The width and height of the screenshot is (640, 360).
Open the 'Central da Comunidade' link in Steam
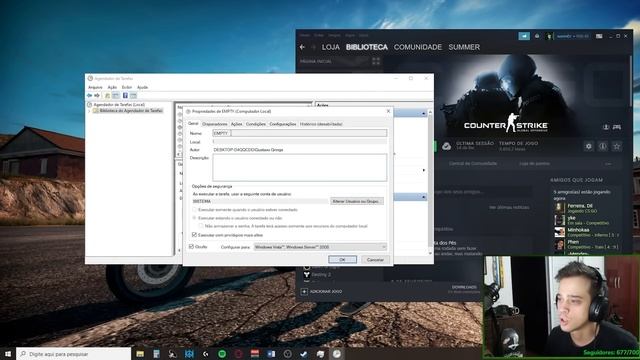(473, 164)
